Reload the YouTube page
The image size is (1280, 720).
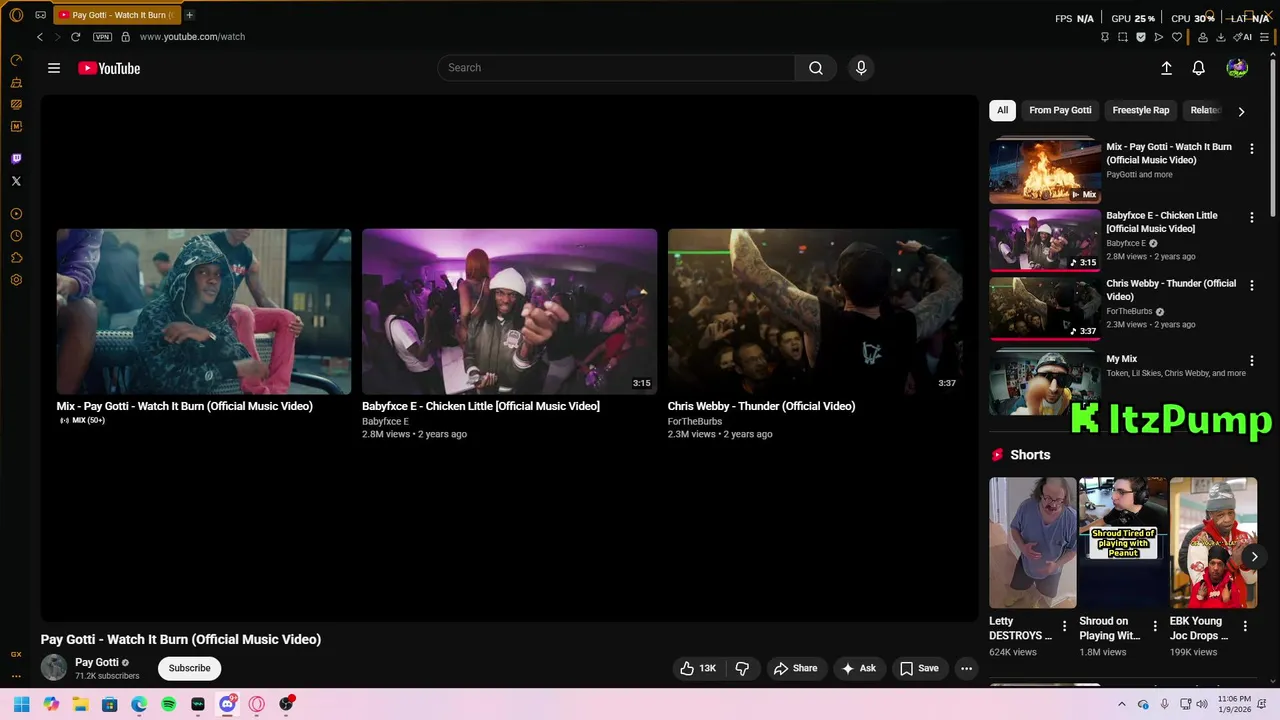[x=75, y=37]
